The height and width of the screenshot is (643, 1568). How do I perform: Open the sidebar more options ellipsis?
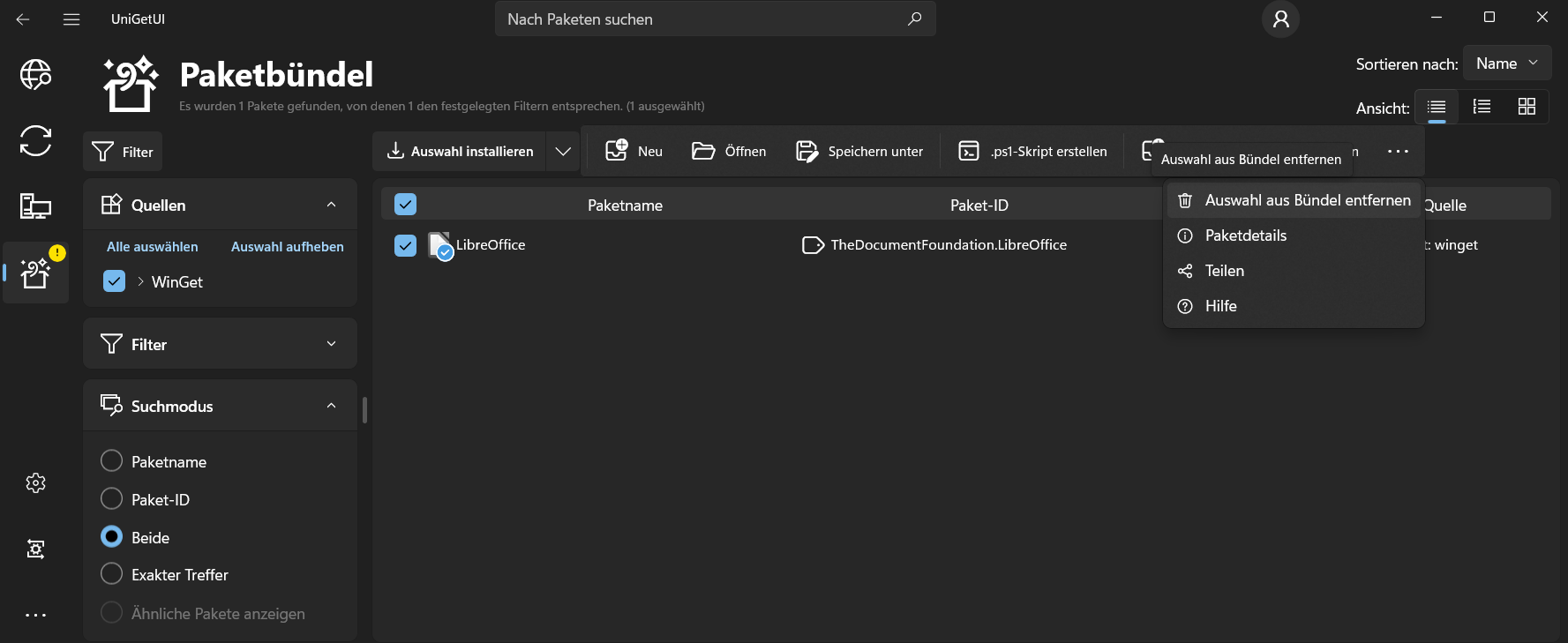click(35, 615)
